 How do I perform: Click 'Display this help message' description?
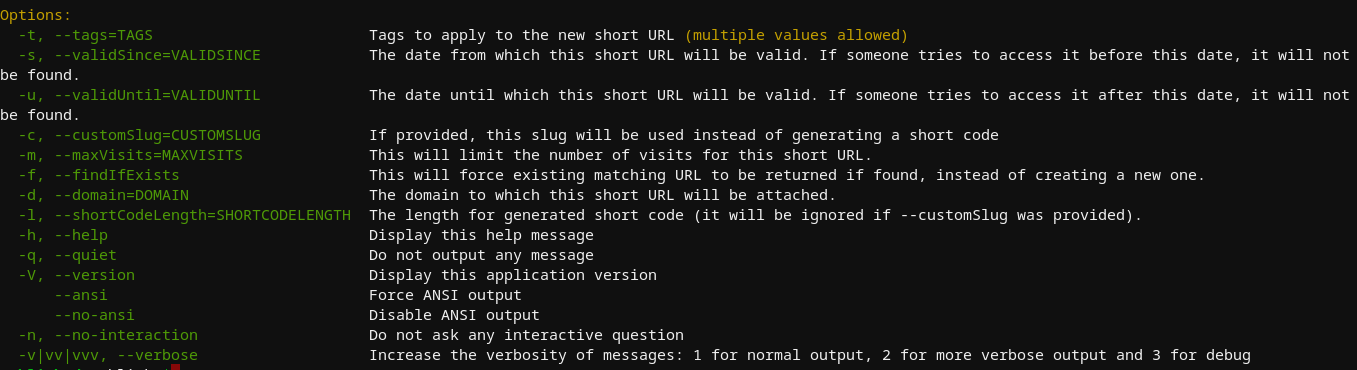481,235
